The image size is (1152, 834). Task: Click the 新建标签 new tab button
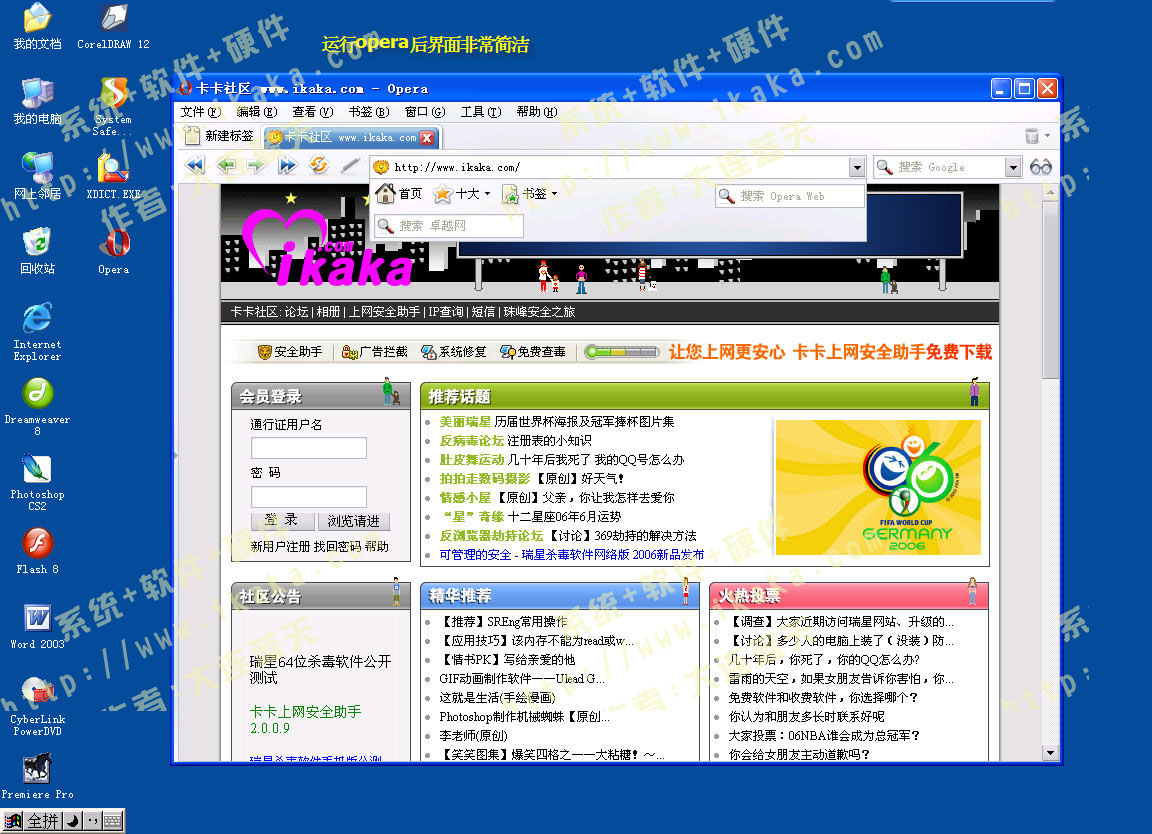click(219, 136)
